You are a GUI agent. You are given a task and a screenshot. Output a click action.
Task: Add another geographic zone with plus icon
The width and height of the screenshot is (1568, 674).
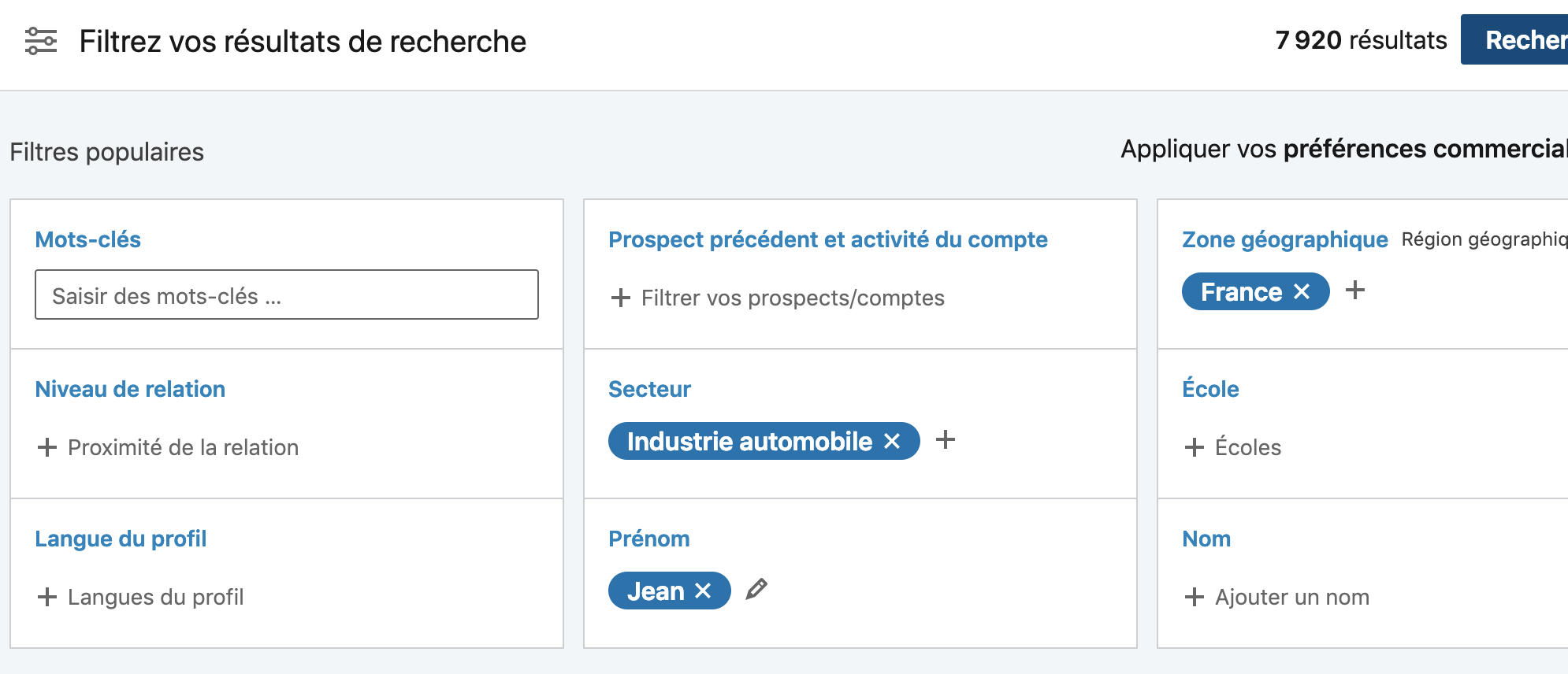(1355, 291)
